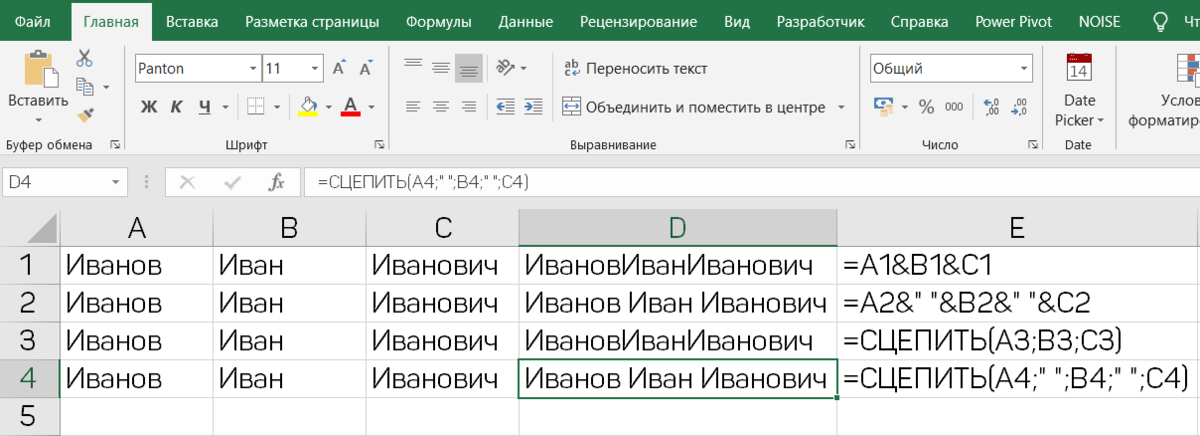1200x436 pixels.
Task: Click Объединить и поместить в центре button
Action: (x=694, y=106)
